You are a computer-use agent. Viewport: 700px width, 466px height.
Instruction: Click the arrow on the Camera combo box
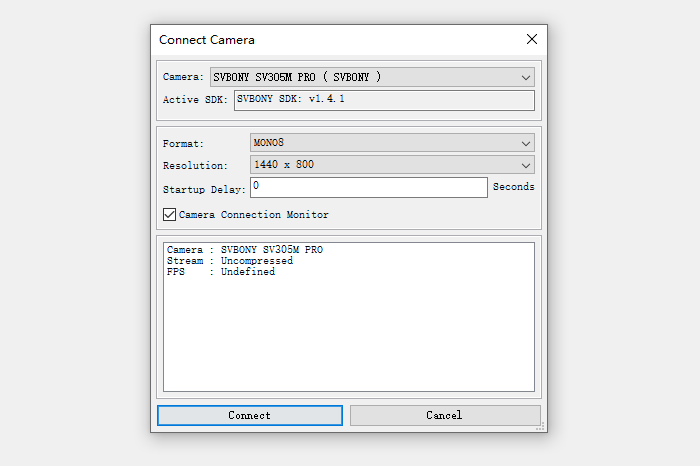526,77
